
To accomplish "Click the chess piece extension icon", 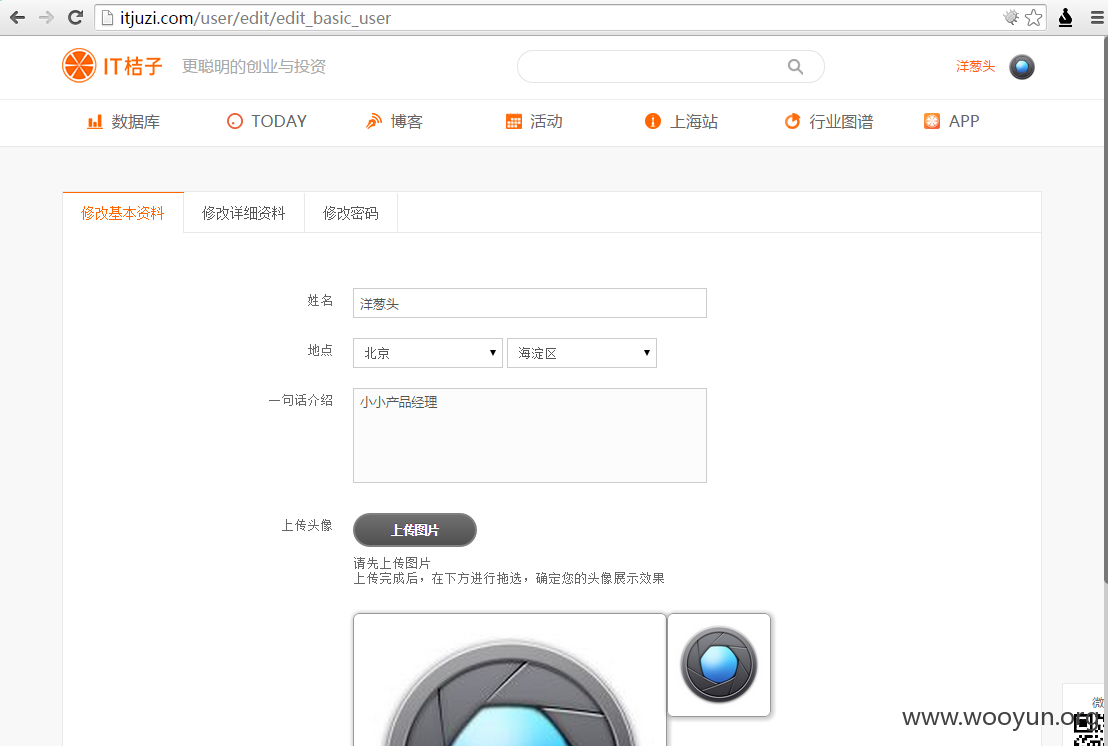I will click(1066, 18).
